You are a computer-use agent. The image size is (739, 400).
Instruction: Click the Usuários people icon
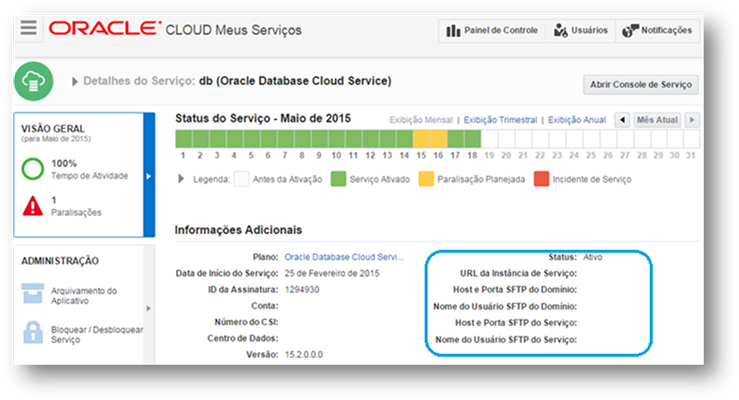click(560, 31)
